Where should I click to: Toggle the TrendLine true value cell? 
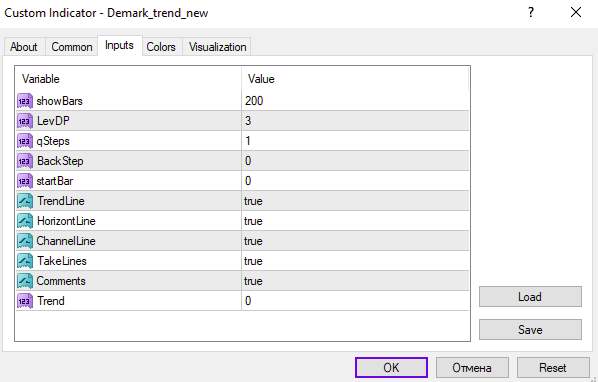tap(355, 201)
